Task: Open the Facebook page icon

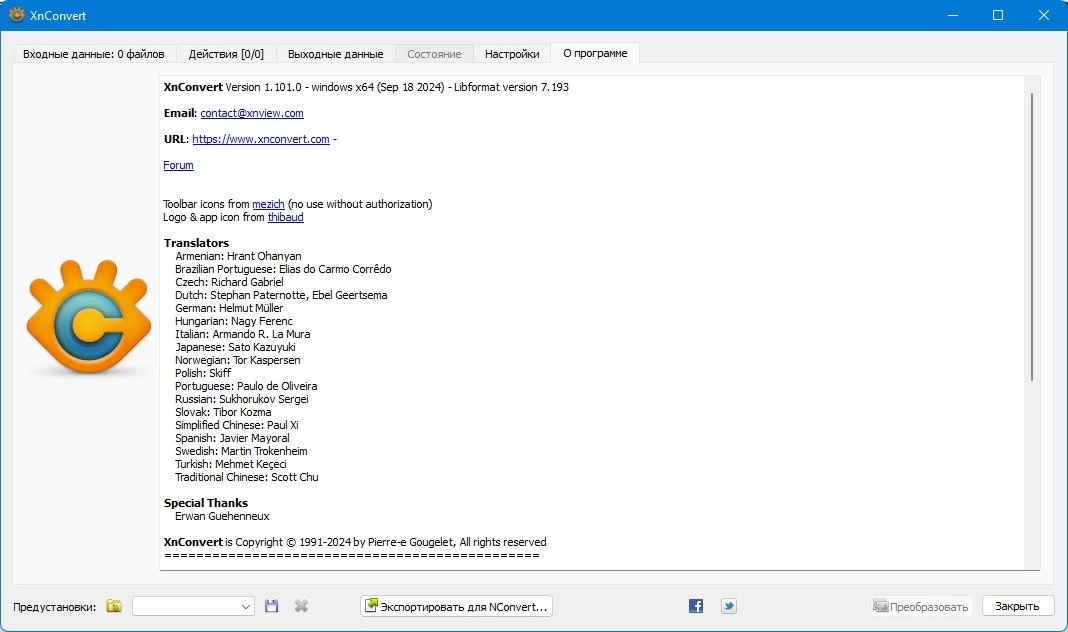Action: tap(695, 606)
